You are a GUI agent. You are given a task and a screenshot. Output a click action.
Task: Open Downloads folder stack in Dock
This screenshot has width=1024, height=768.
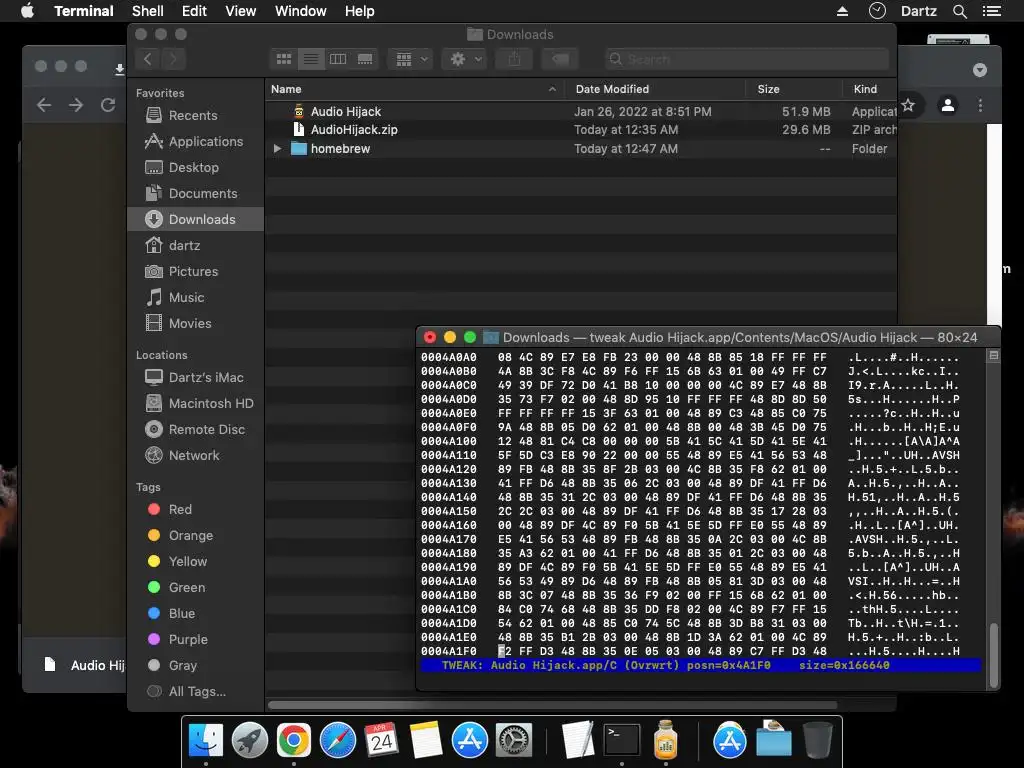[774, 741]
